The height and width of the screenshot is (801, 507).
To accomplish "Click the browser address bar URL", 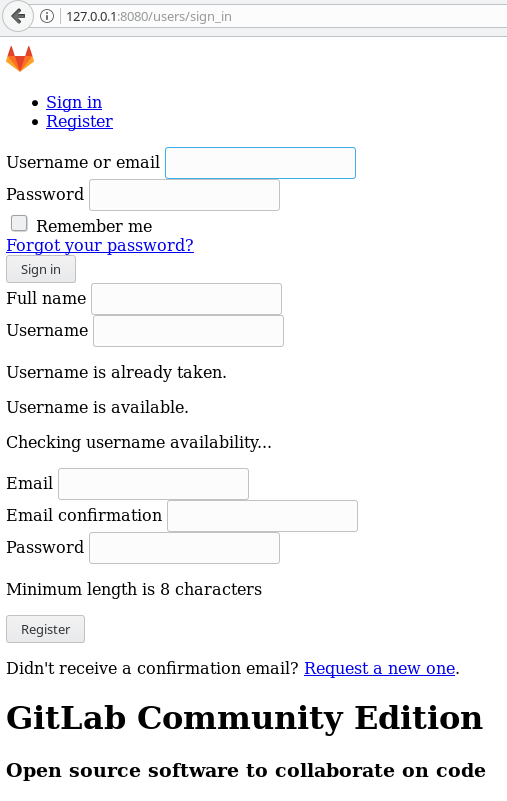I will pyautogui.click(x=149, y=16).
